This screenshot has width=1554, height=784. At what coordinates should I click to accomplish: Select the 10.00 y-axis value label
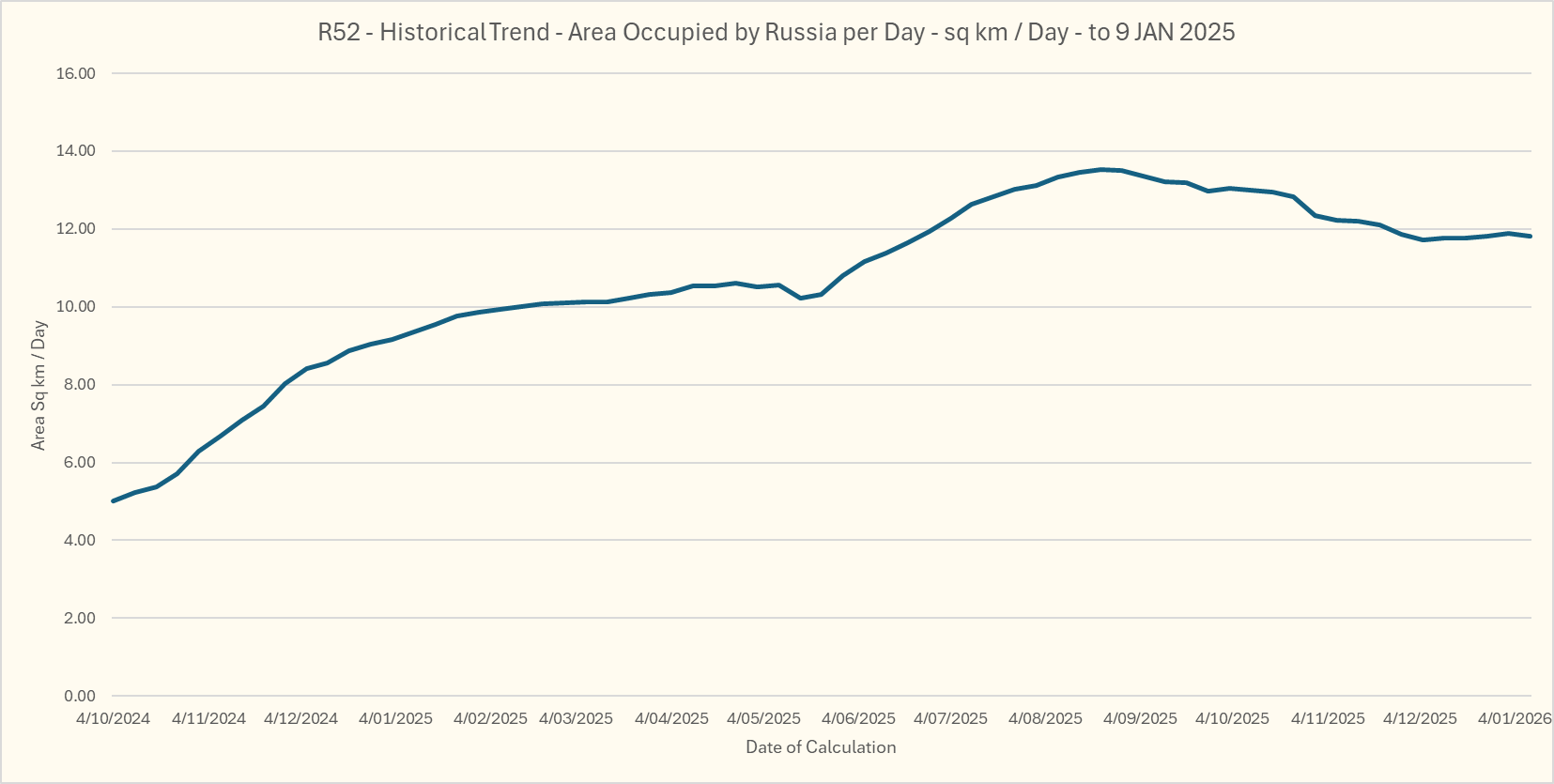click(76, 307)
